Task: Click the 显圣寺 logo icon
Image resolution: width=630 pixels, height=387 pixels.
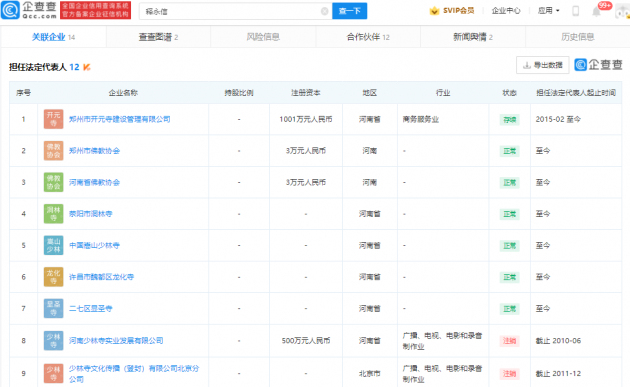Action: pos(53,308)
